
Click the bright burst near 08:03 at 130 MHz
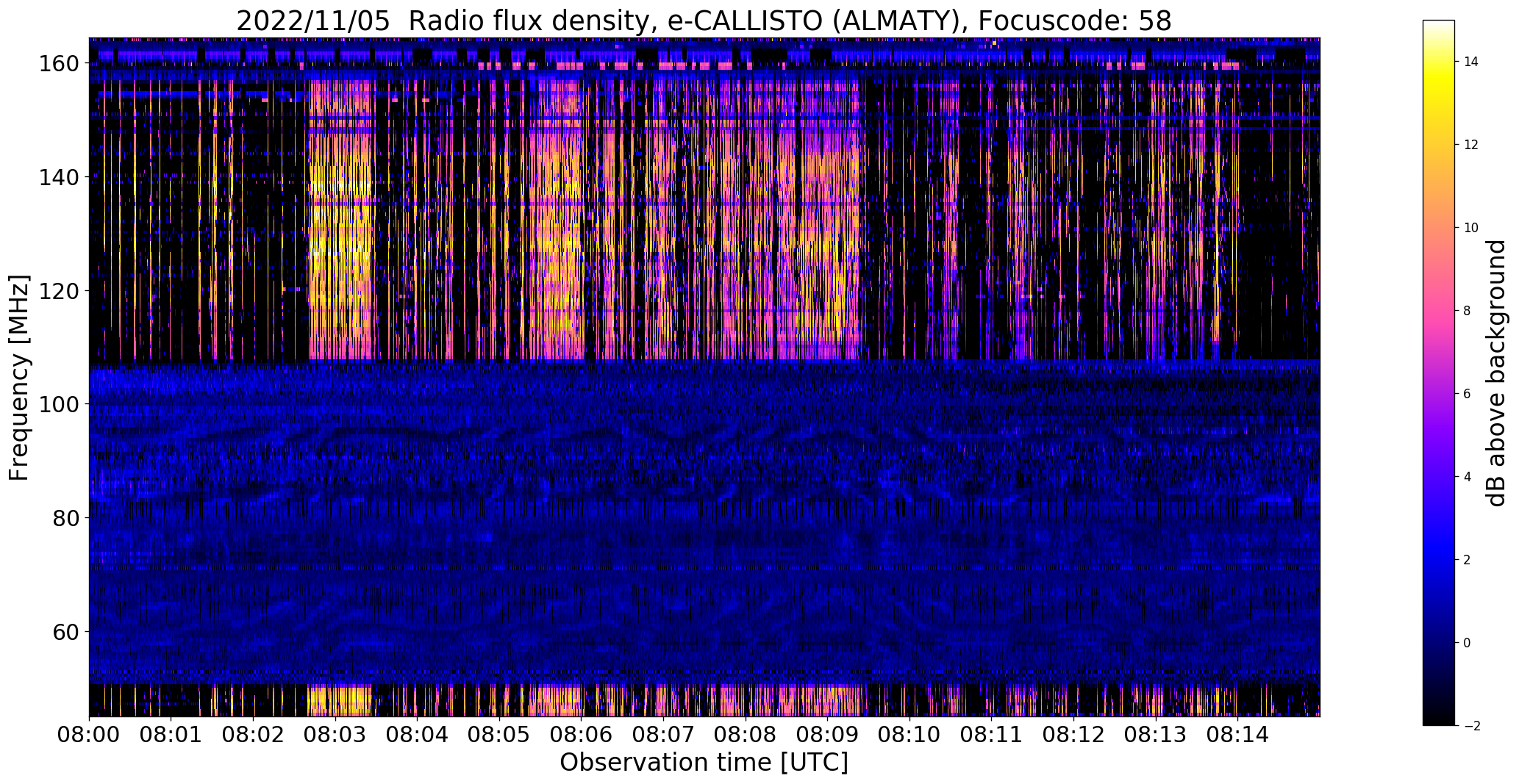(x=340, y=234)
